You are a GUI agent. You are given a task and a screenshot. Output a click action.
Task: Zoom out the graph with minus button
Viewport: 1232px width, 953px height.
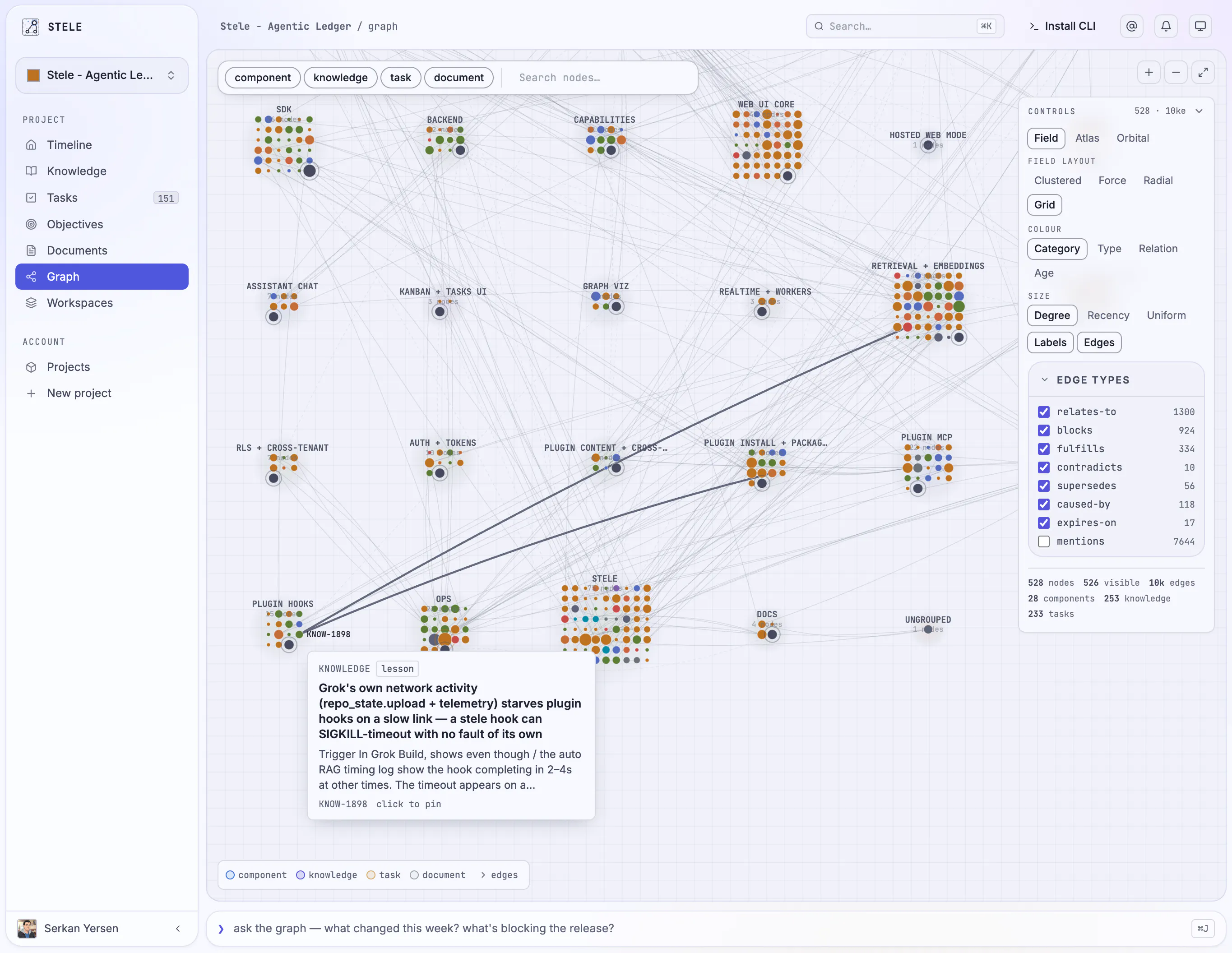point(1176,72)
